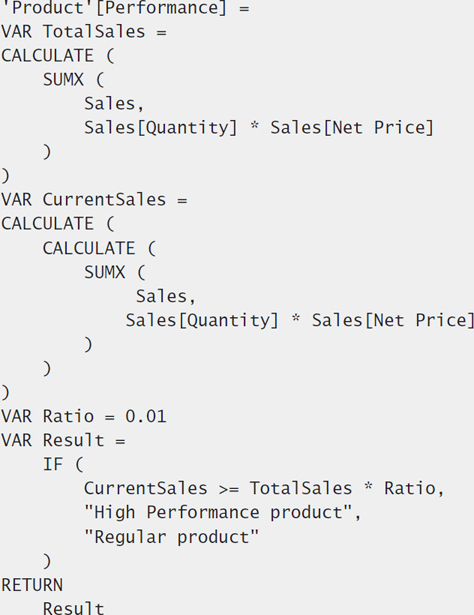Click the nested inner CALCULATE keyword
Image resolution: width=474 pixels, height=615 pixels.
tap(89, 248)
